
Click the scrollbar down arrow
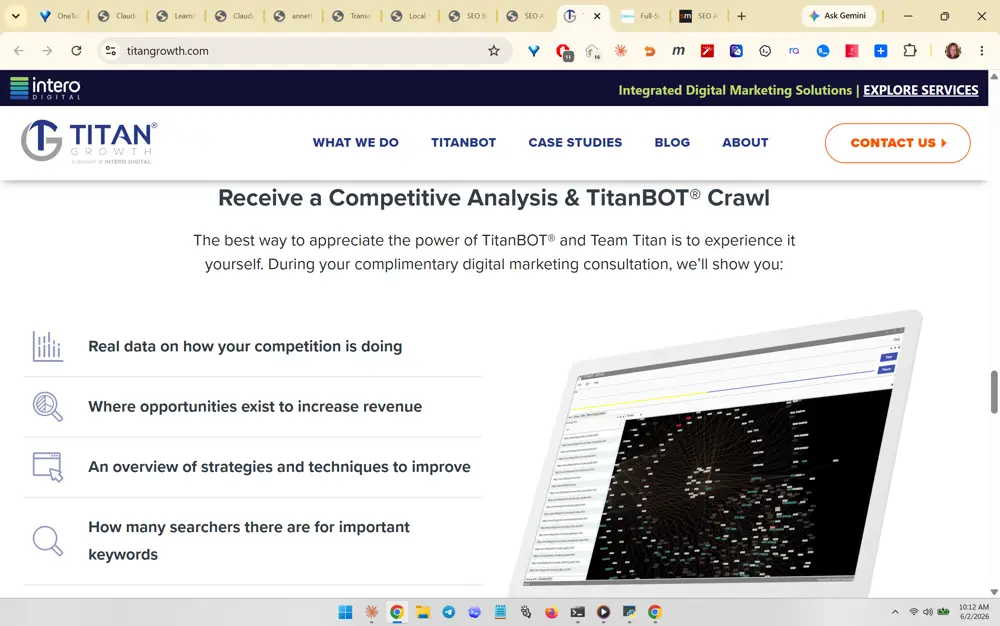click(994, 592)
